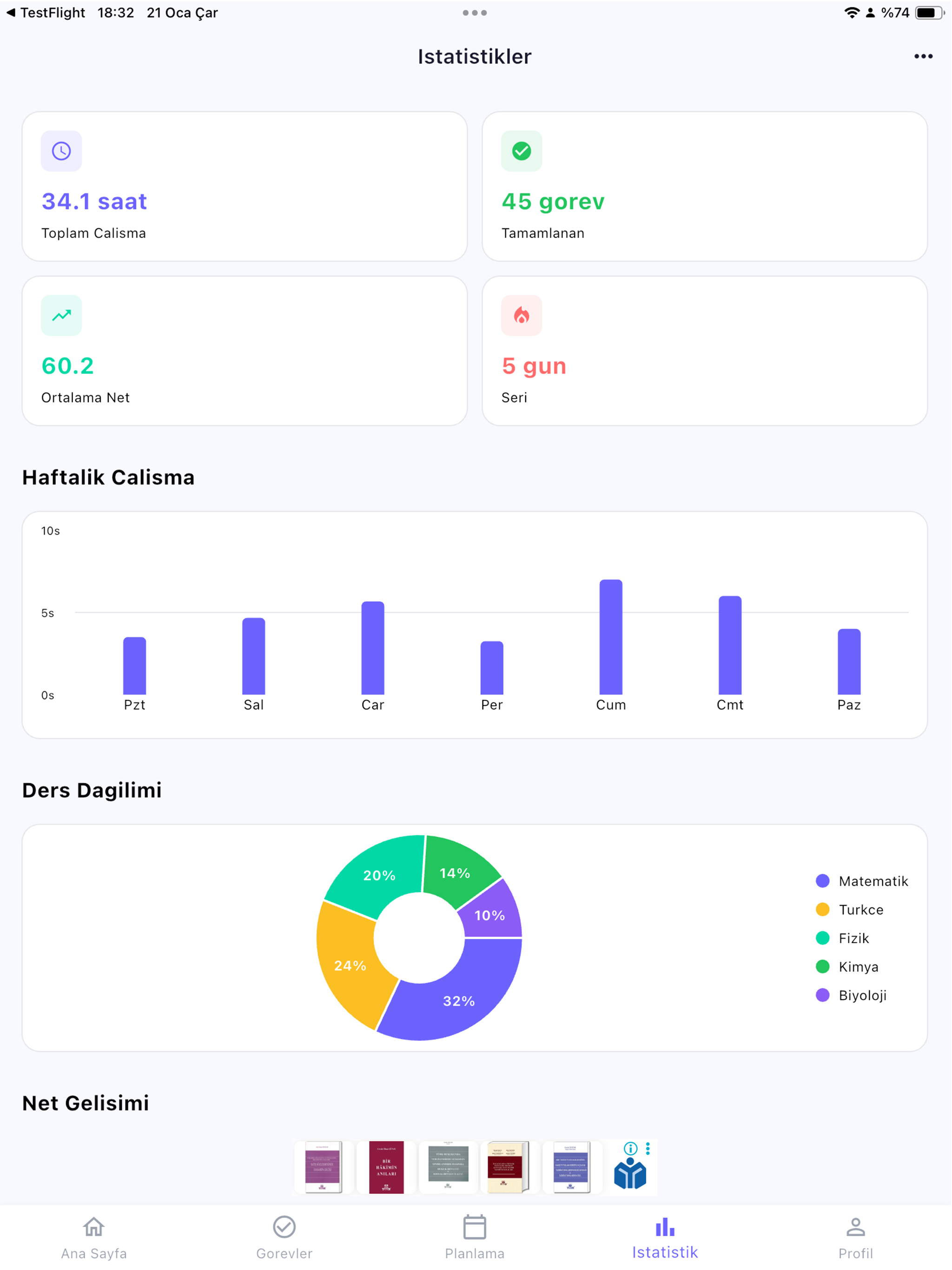Image resolution: width=952 pixels, height=1270 pixels.
Task: Tap the "45 gorev" value
Action: coord(553,202)
